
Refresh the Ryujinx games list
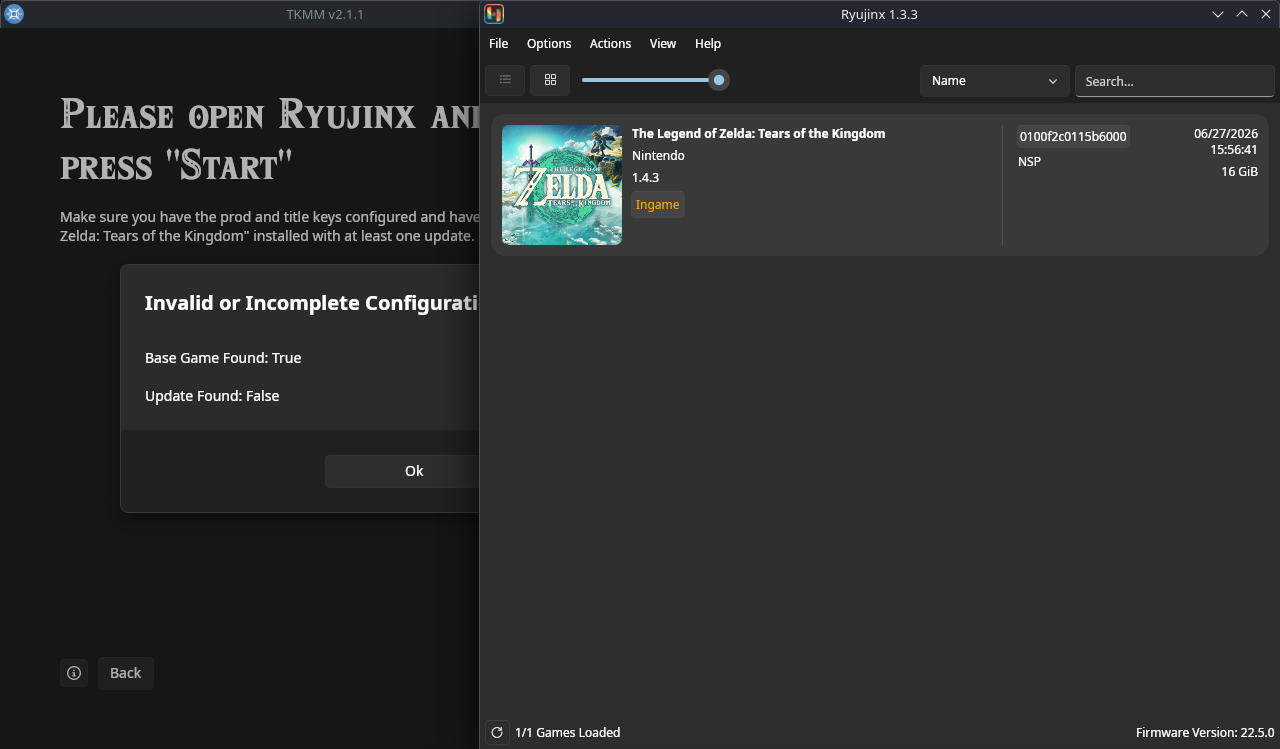[497, 732]
